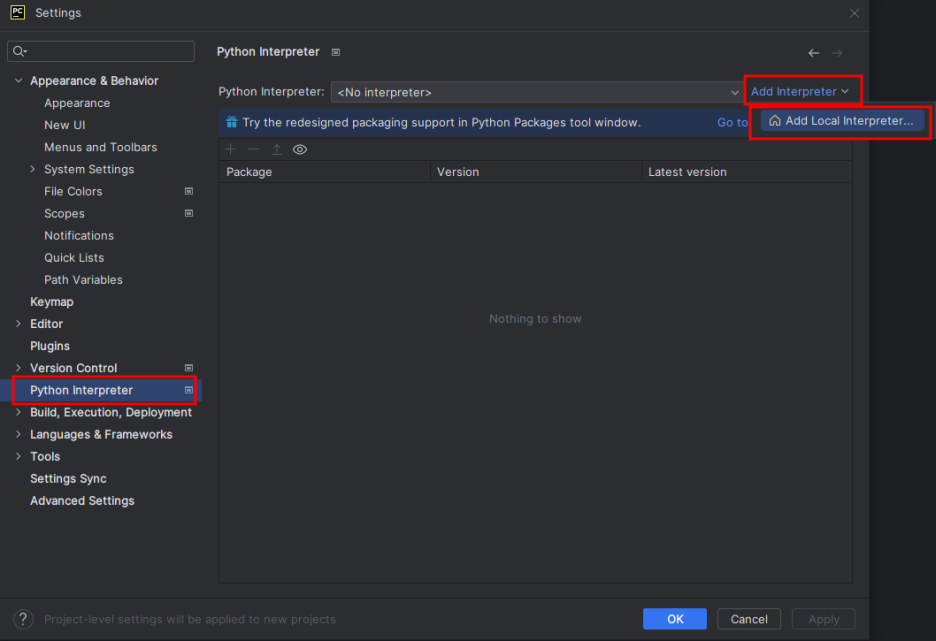The width and height of the screenshot is (936, 641).
Task: Open Plugins settings
Action: point(50,346)
